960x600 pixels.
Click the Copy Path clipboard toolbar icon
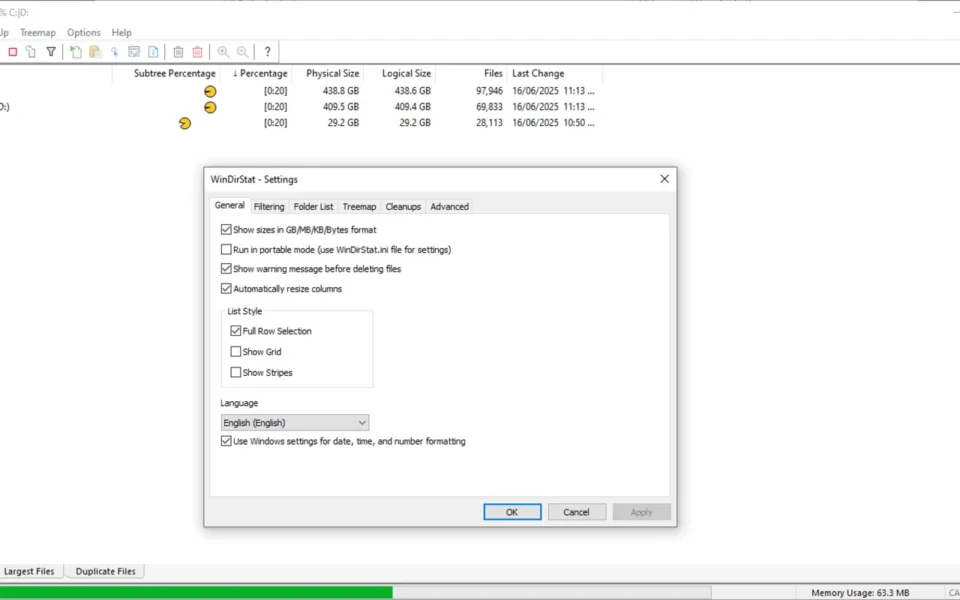pos(95,52)
